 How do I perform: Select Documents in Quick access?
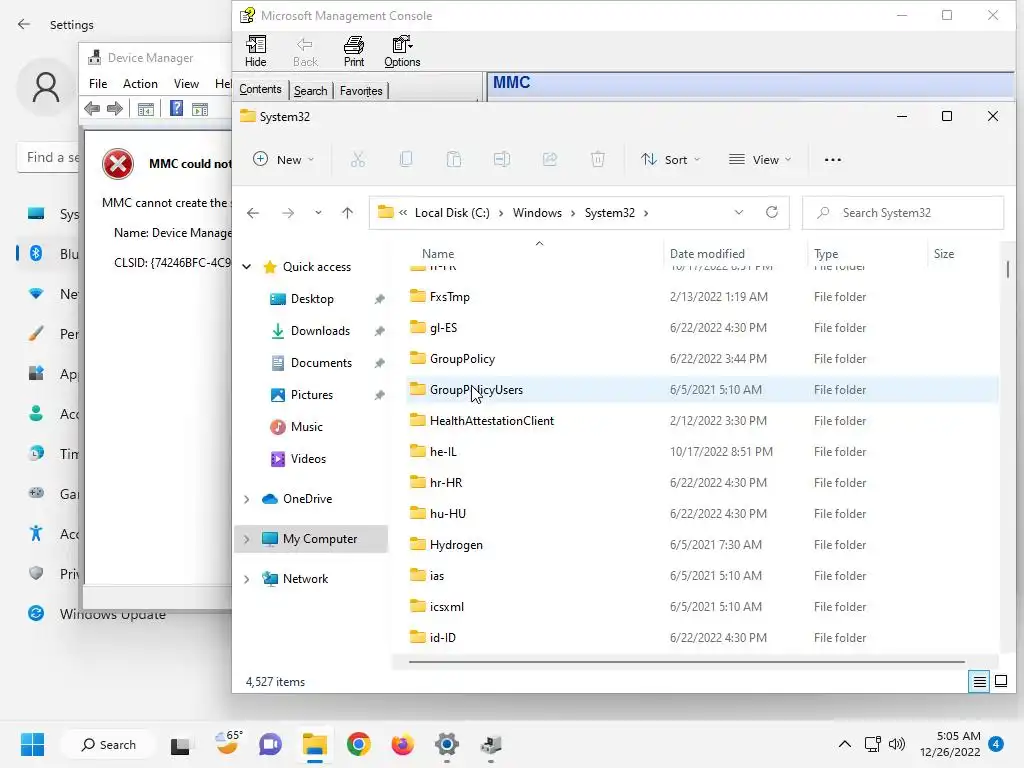(321, 362)
